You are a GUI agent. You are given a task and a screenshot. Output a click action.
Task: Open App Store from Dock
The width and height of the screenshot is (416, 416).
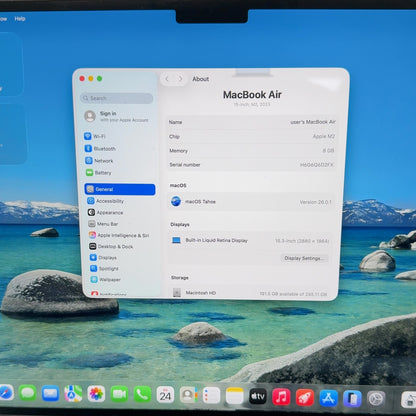(328, 398)
